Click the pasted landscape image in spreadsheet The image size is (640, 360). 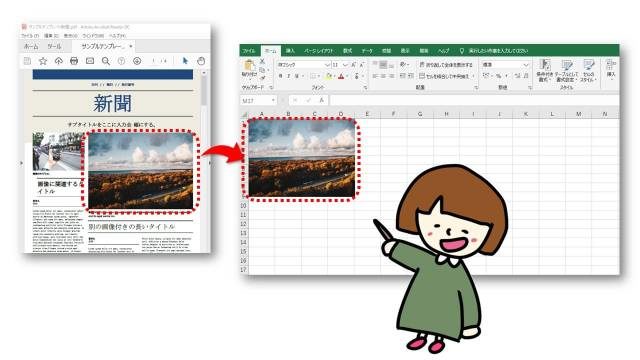[x=302, y=158]
